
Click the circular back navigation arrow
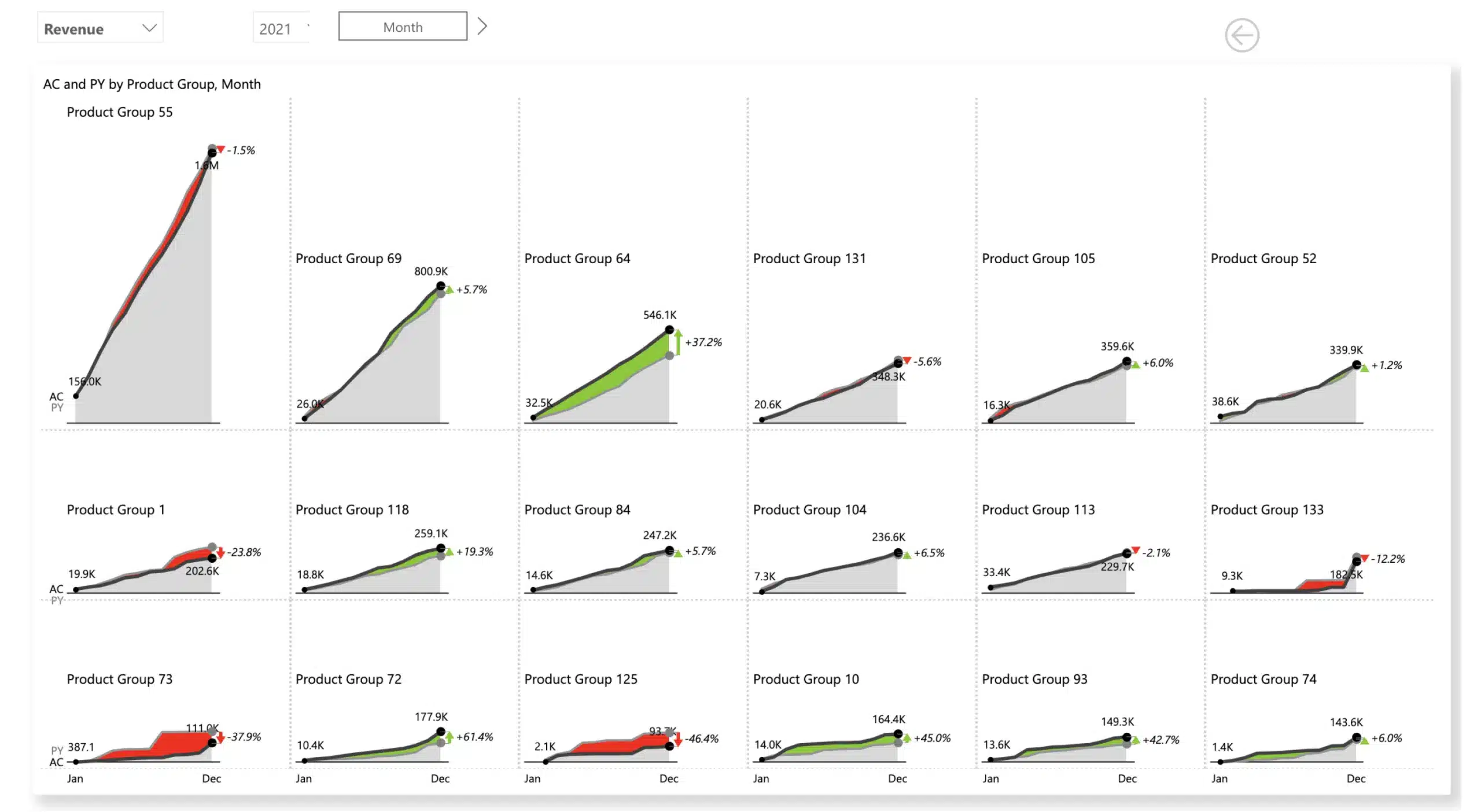point(1241,35)
